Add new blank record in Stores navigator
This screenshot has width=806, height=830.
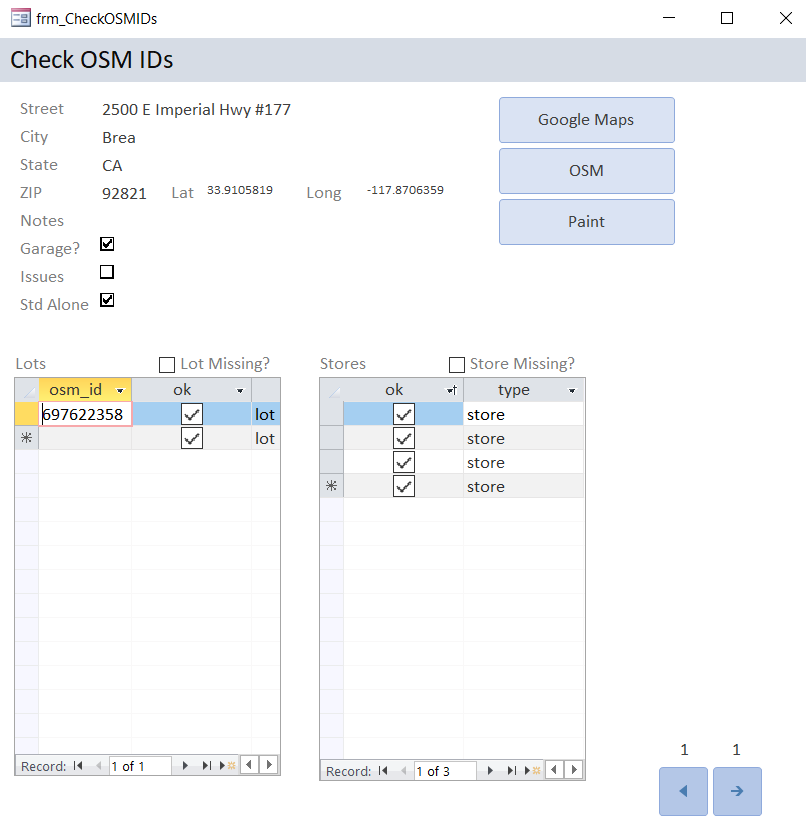pyautogui.click(x=532, y=771)
